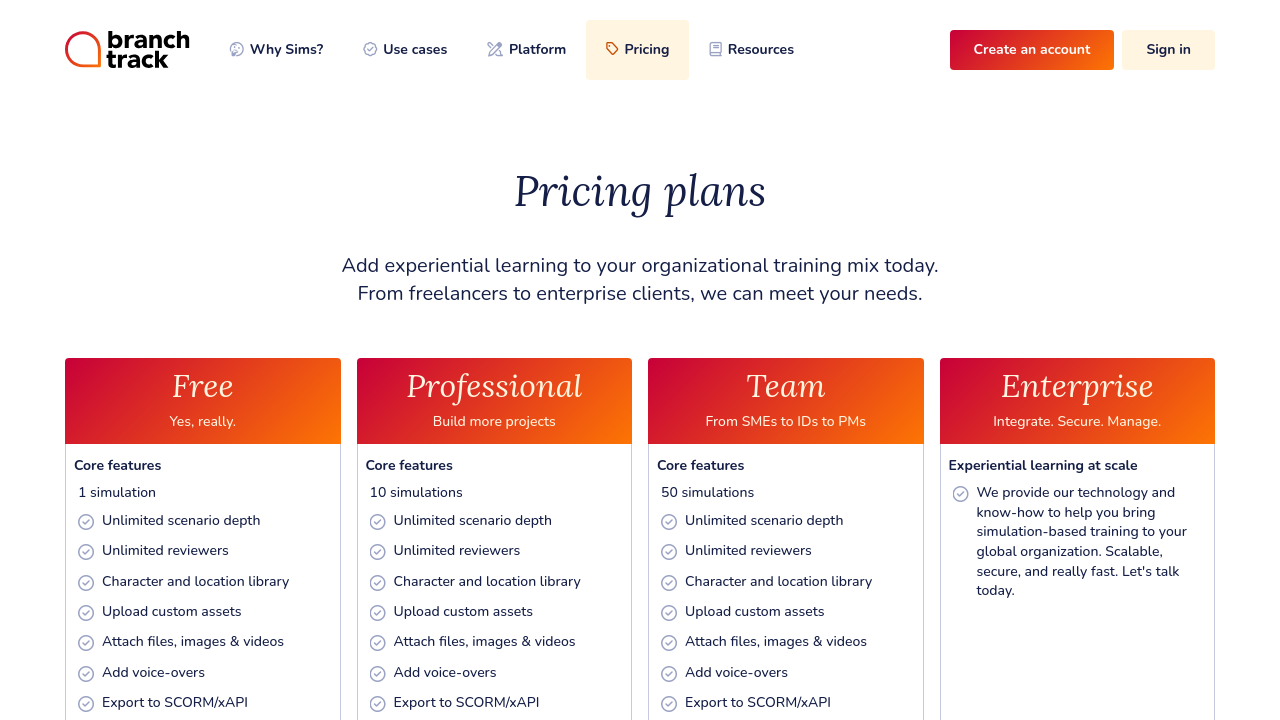Expand the Platform navigation menu
1280x720 pixels.
click(x=527, y=50)
